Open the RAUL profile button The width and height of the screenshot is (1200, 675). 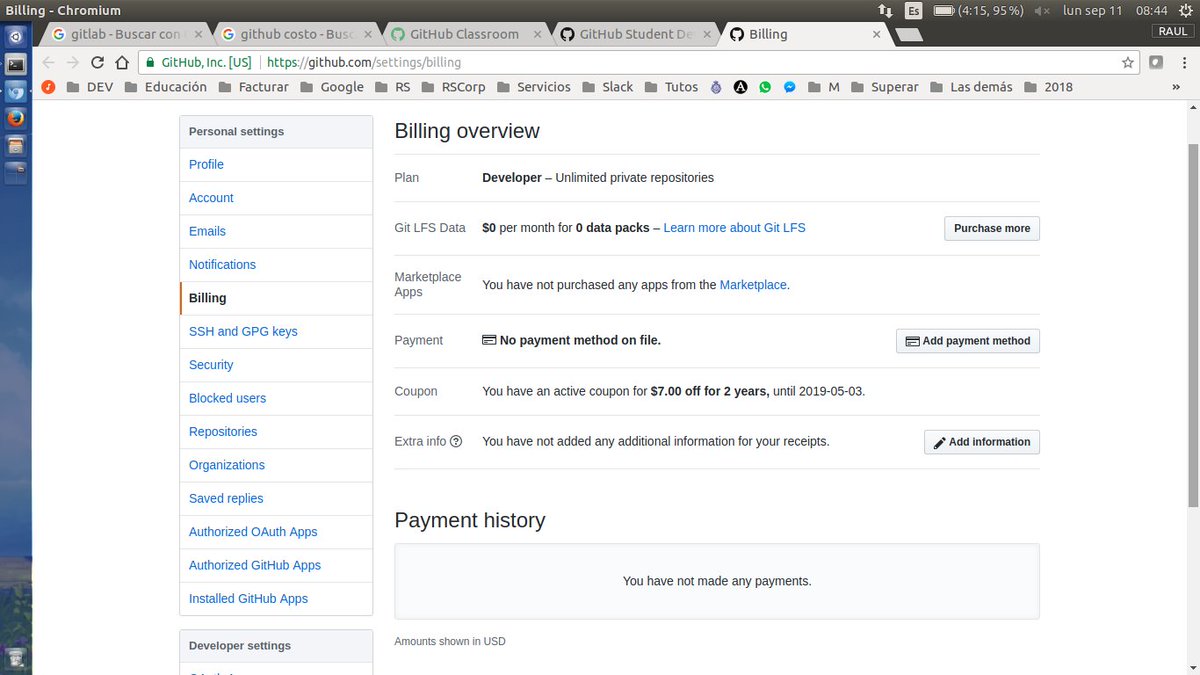[x=1172, y=31]
